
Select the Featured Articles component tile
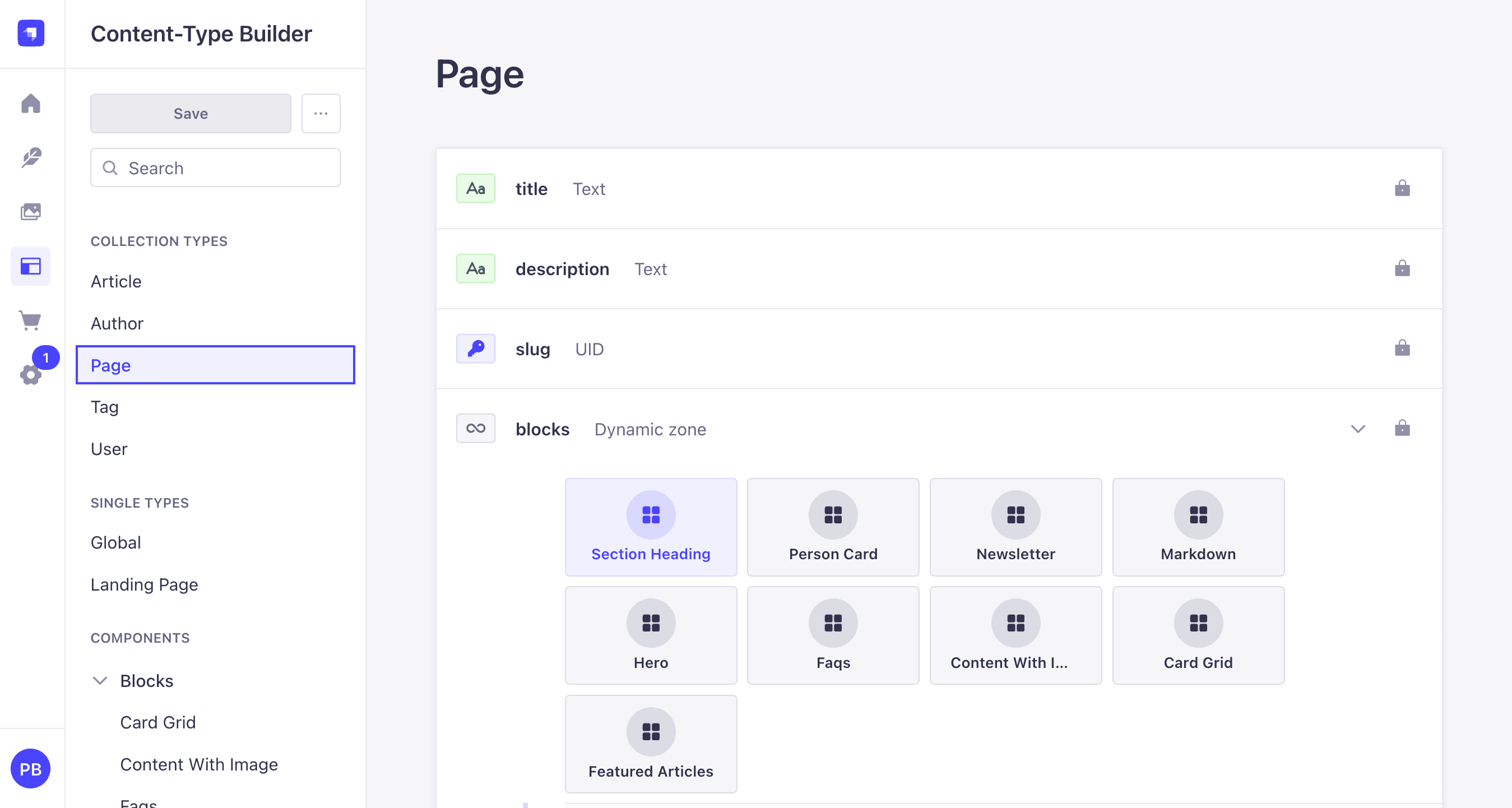[x=650, y=744]
